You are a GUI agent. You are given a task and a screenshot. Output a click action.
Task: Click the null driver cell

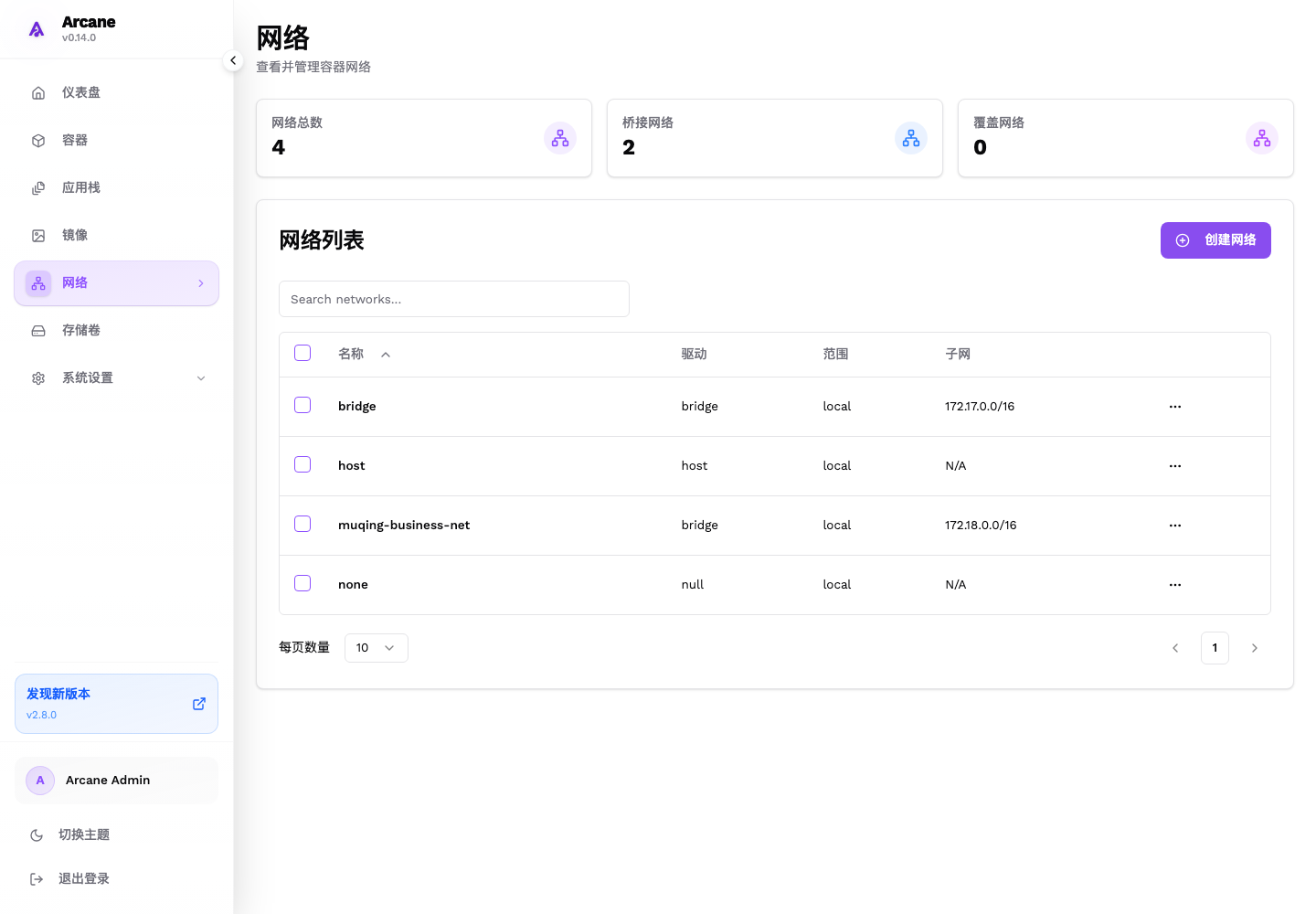[x=693, y=585]
